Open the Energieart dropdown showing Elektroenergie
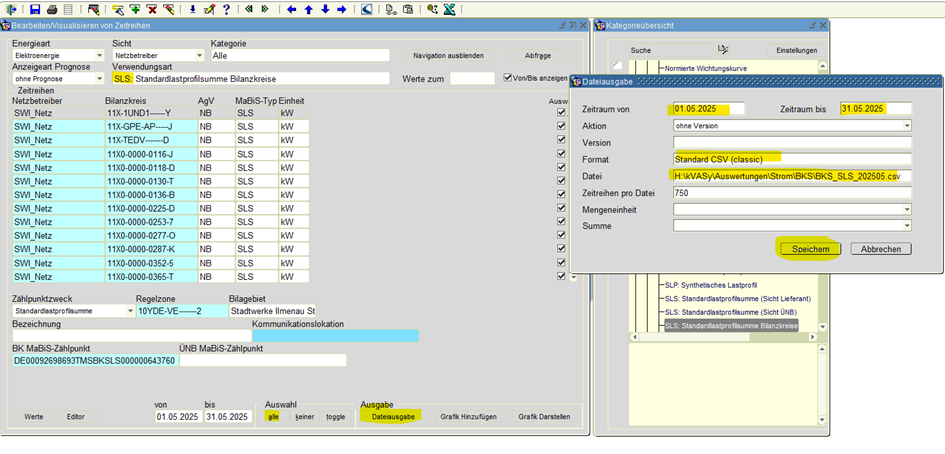 (99, 56)
